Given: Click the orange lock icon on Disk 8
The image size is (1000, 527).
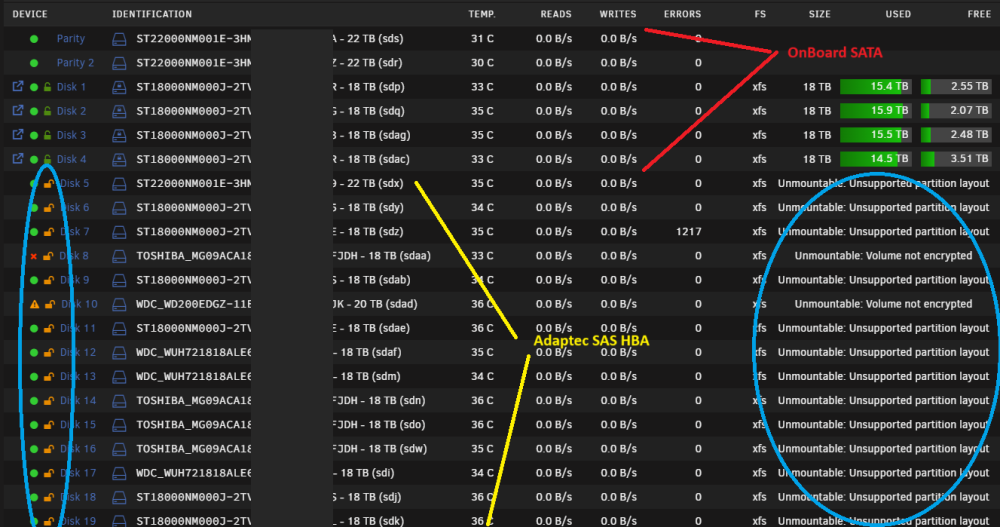Looking at the screenshot, I should [48, 256].
